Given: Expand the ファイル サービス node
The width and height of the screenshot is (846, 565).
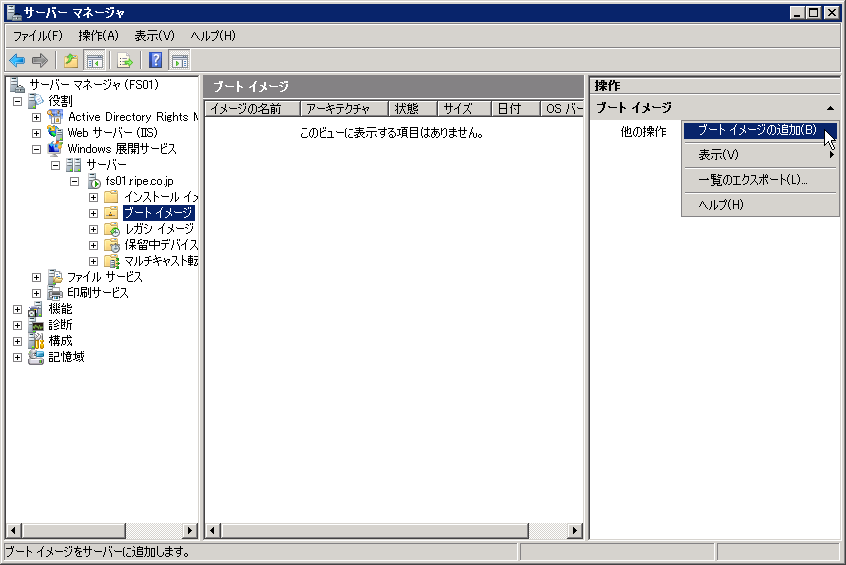Looking at the screenshot, I should point(36,277).
